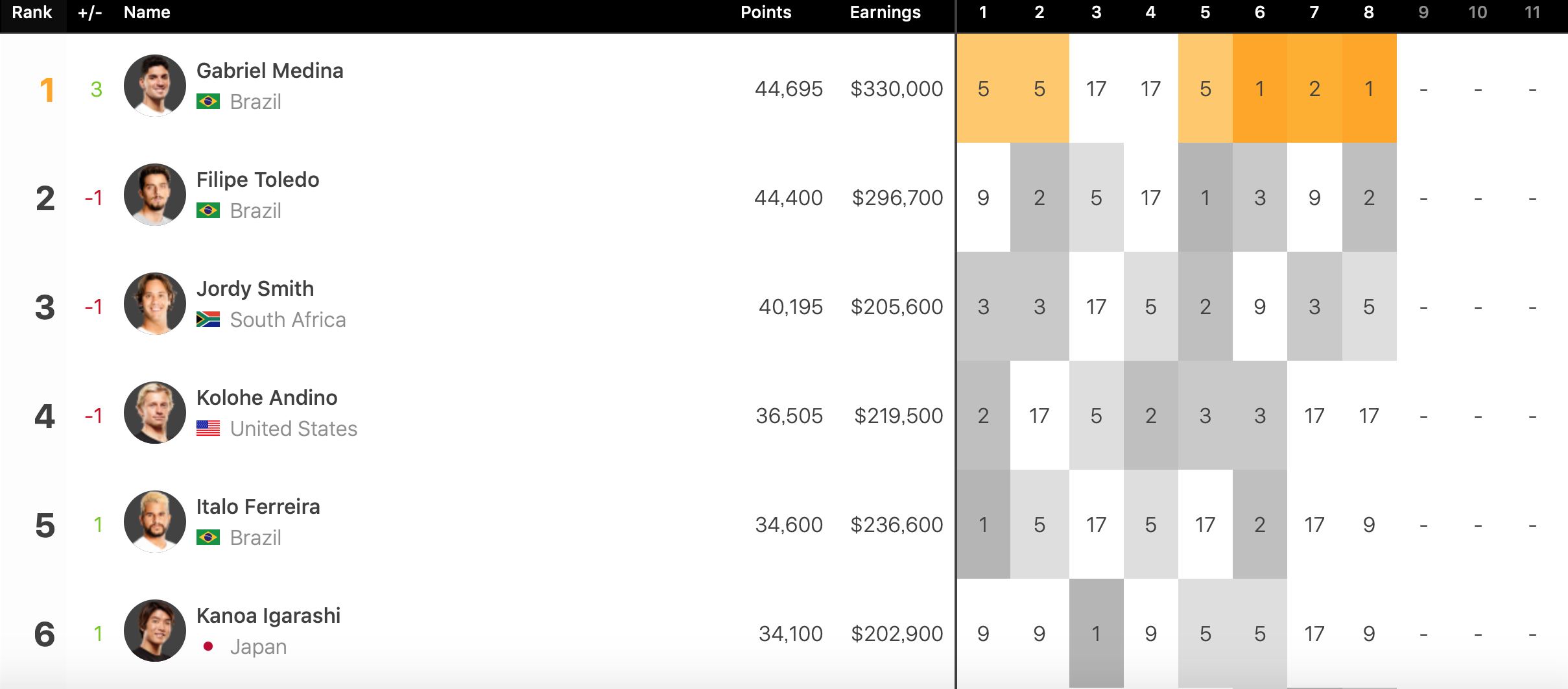
Task: Select event 11 column header
Action: click(x=1532, y=12)
